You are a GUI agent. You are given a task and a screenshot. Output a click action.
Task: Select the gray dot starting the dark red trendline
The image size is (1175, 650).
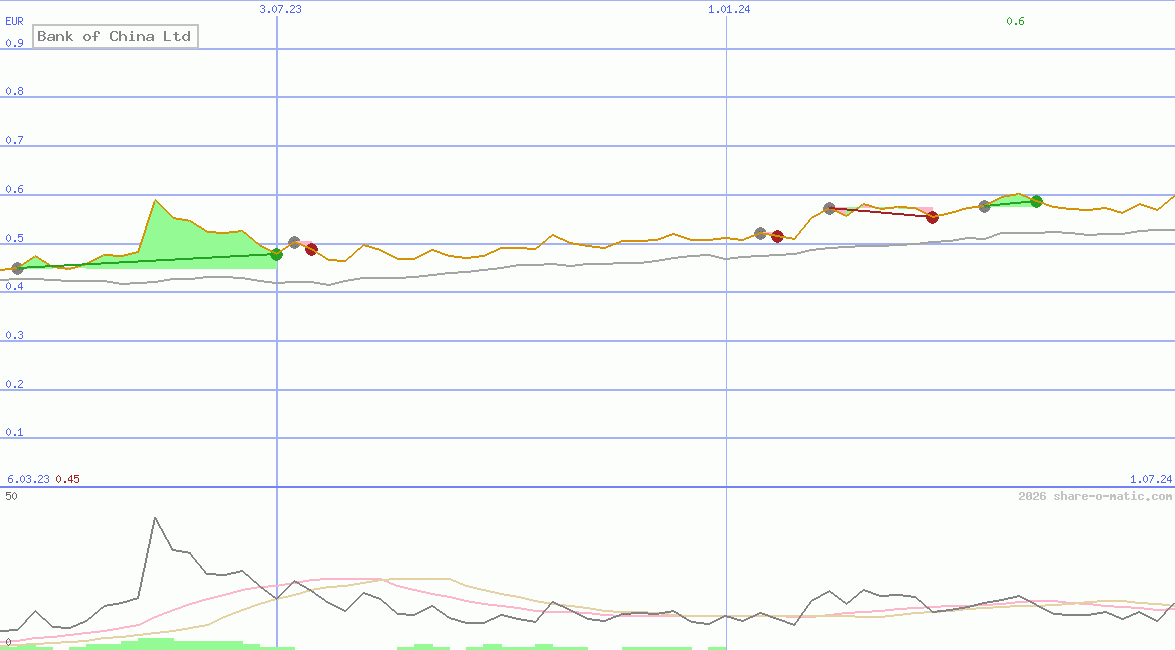pyautogui.click(x=829, y=208)
